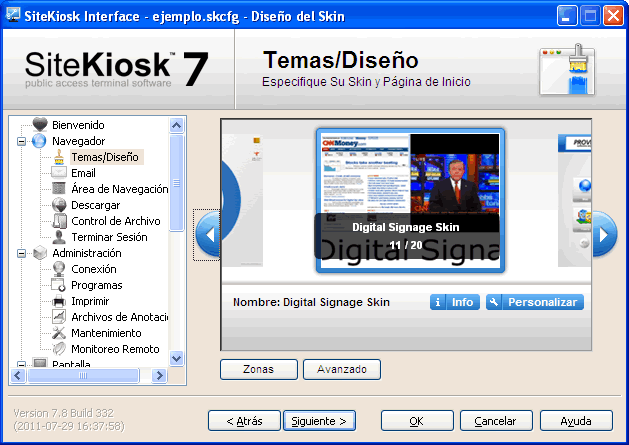The image size is (629, 445).
Task: Click the Conexión icon in tree
Action: [x=59, y=269]
